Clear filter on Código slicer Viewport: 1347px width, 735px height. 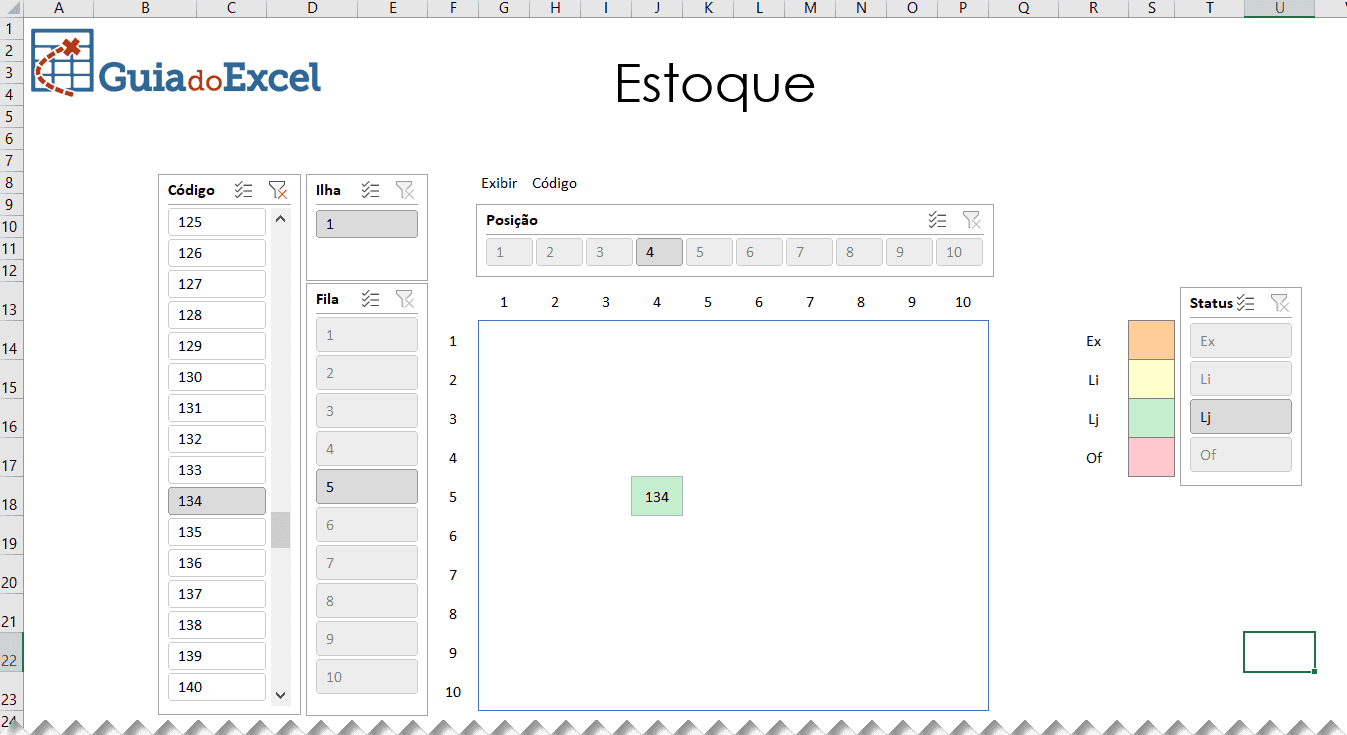coord(278,190)
